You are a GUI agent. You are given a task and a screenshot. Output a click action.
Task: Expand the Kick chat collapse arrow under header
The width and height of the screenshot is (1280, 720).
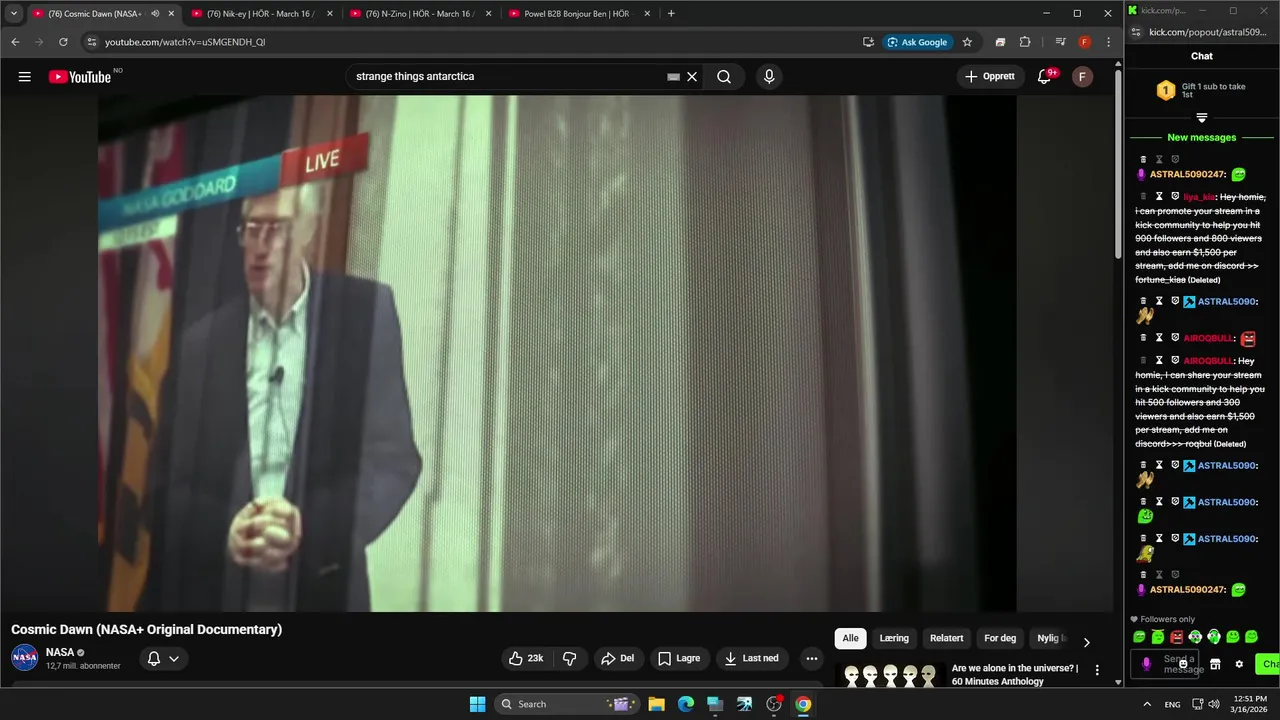pos(1202,118)
